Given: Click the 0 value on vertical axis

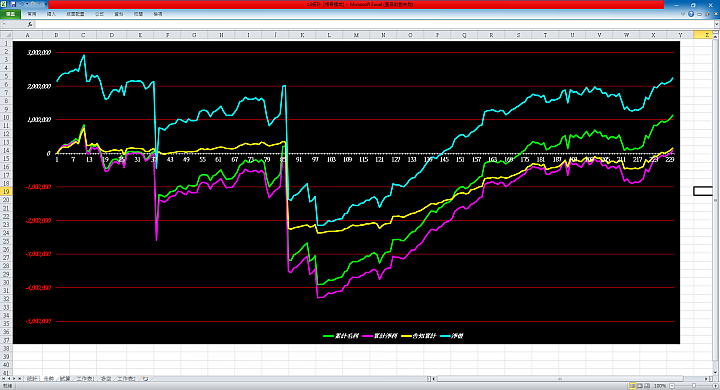Looking at the screenshot, I should pyautogui.click(x=49, y=153).
